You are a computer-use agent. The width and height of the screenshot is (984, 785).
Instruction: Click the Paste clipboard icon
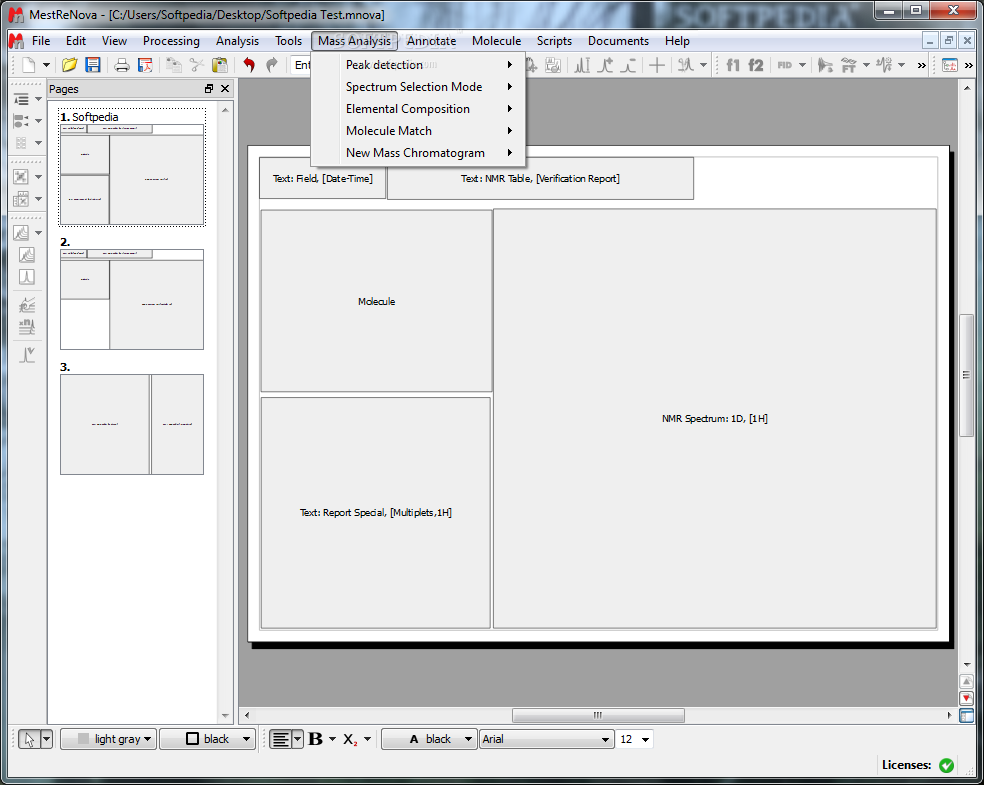point(220,65)
